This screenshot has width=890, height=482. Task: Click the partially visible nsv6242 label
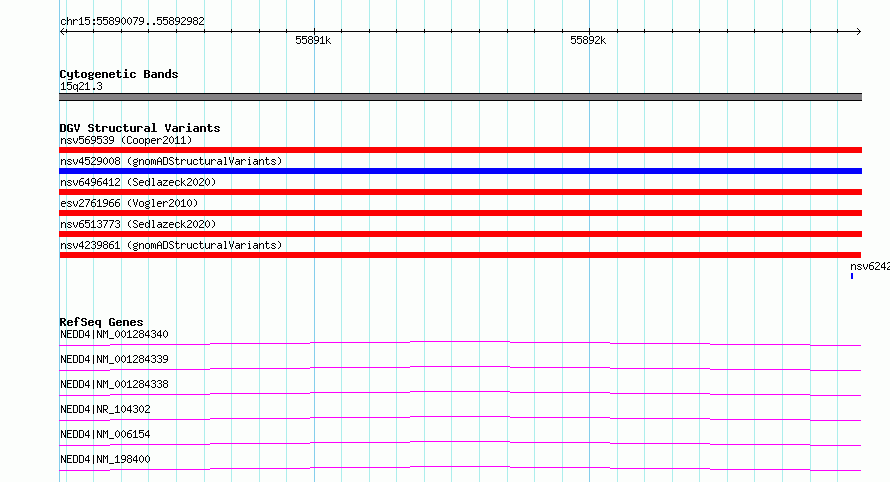[x=870, y=266]
